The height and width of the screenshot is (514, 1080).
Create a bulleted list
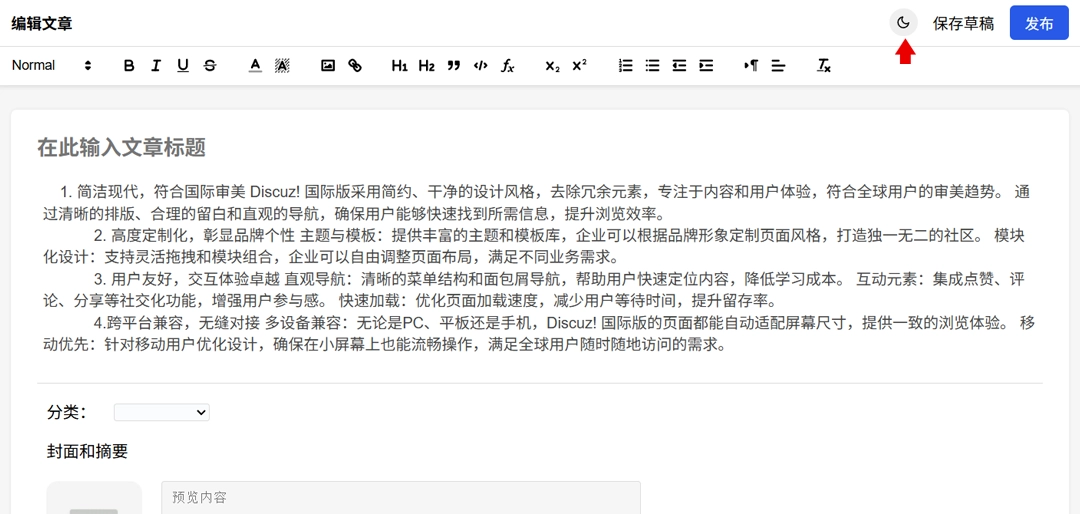652,65
